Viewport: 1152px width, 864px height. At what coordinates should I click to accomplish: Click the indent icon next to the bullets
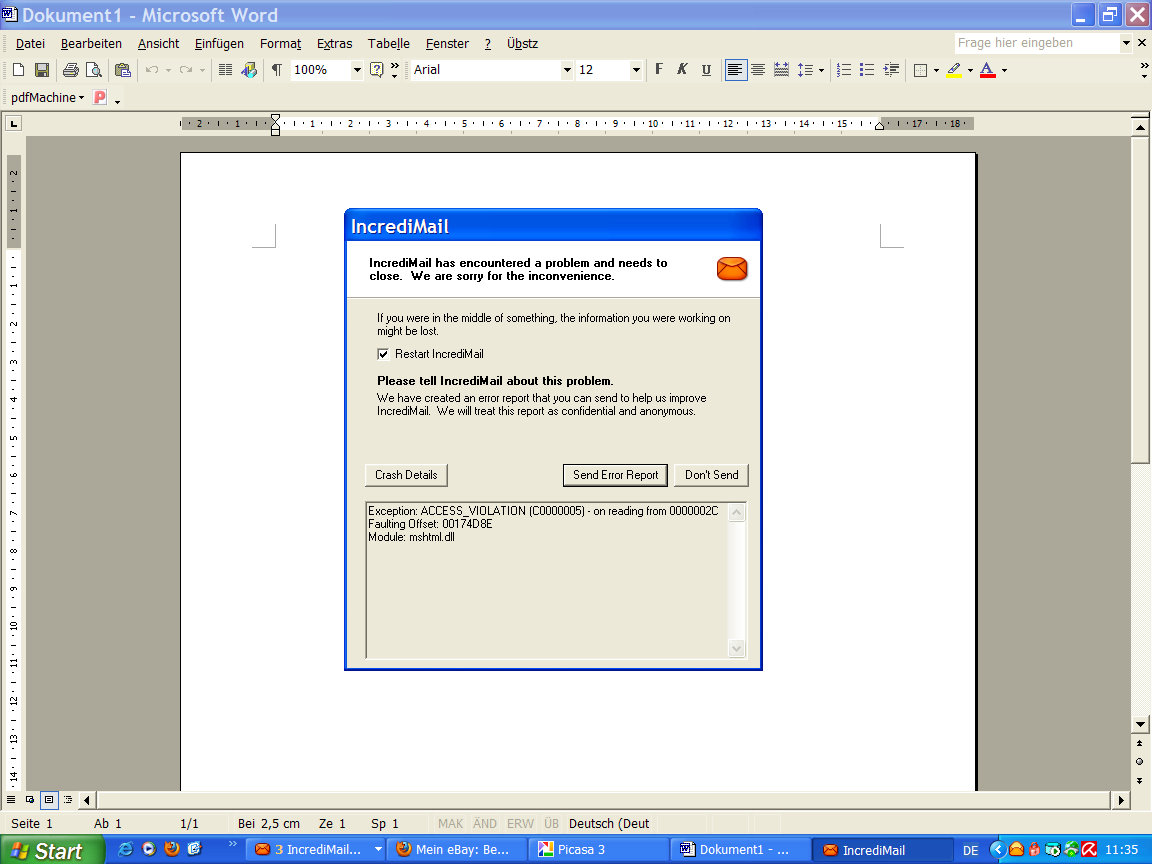pos(891,70)
